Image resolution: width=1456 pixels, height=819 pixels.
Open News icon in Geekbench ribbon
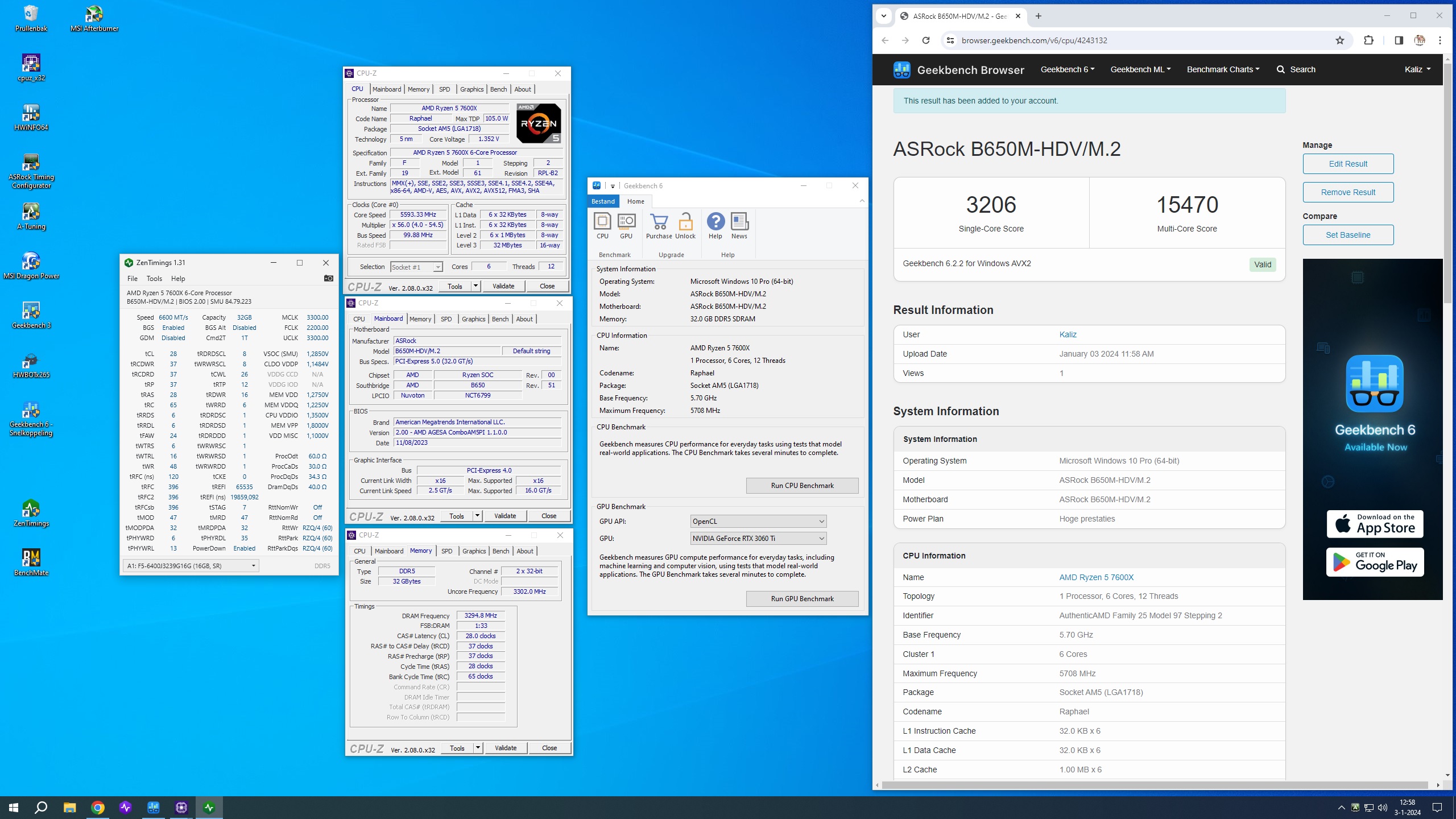pos(739,226)
